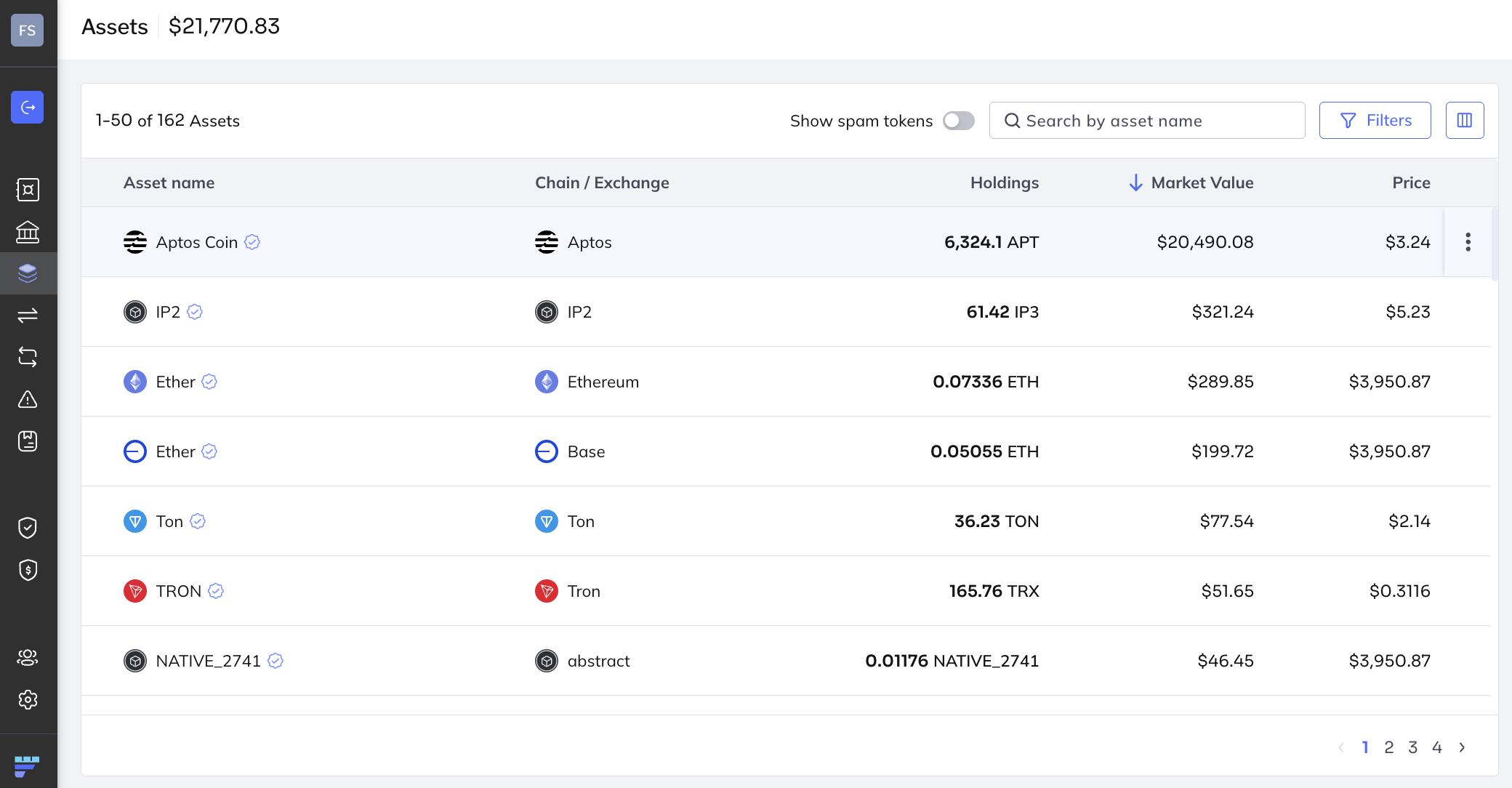Open three-dot menu for Aptos Coin

click(x=1468, y=242)
